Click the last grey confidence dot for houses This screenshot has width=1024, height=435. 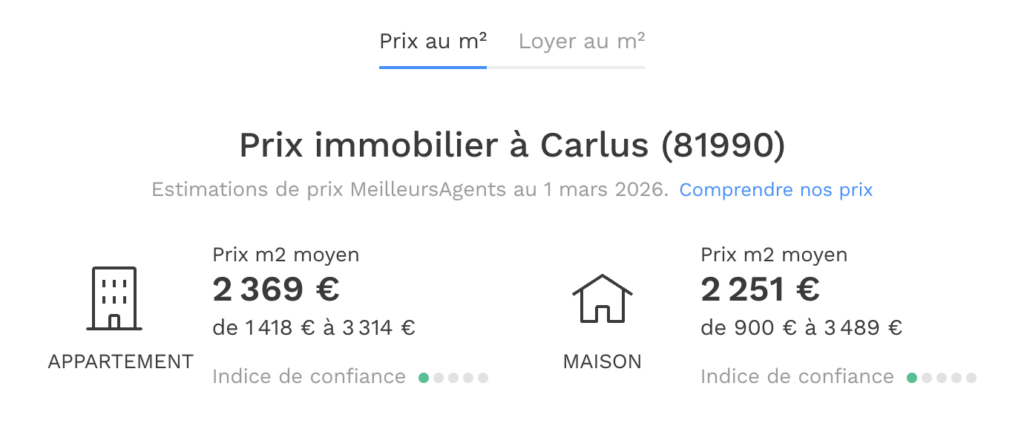pyautogui.click(x=970, y=378)
